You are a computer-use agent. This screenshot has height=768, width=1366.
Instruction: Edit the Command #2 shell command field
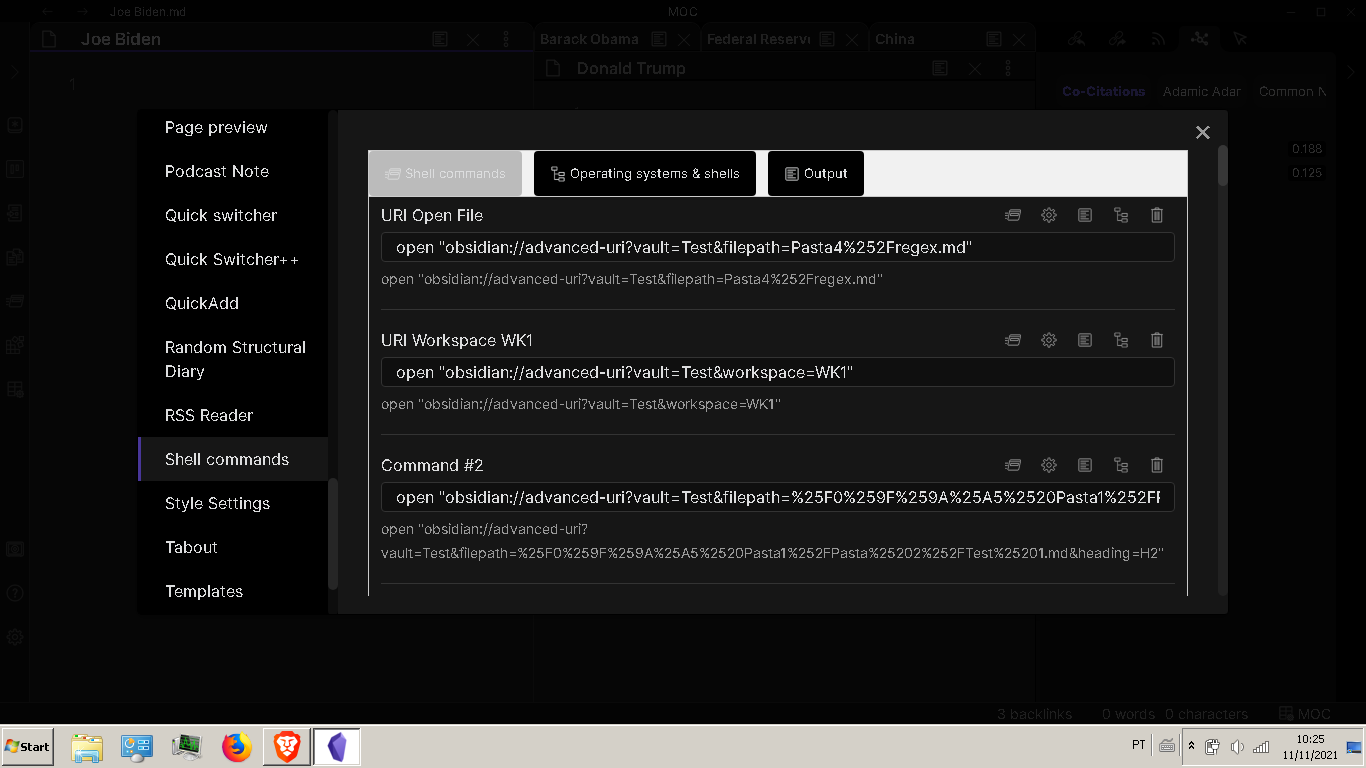coord(778,497)
